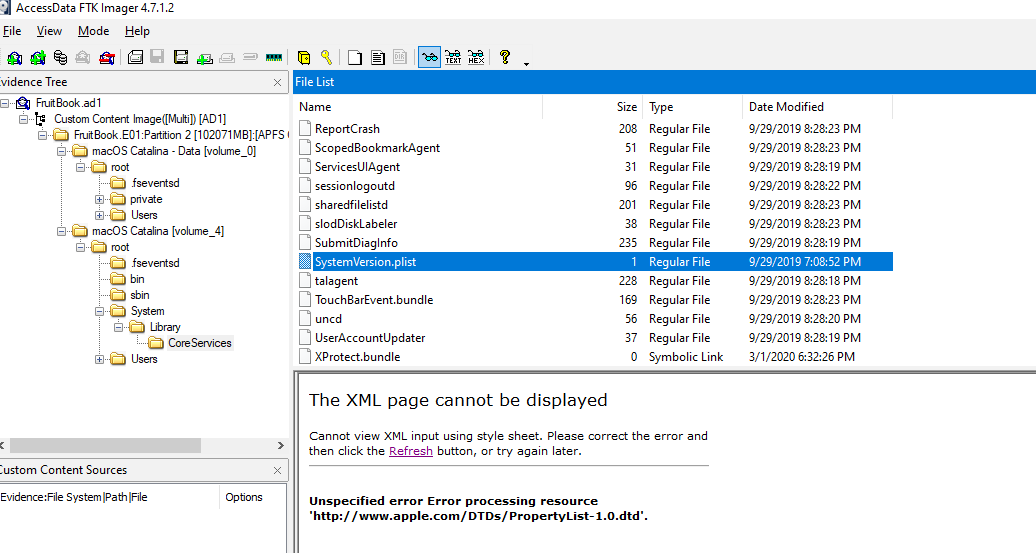Switch the viewer to HEX mode
The height and width of the screenshot is (553, 1036).
pos(476,58)
